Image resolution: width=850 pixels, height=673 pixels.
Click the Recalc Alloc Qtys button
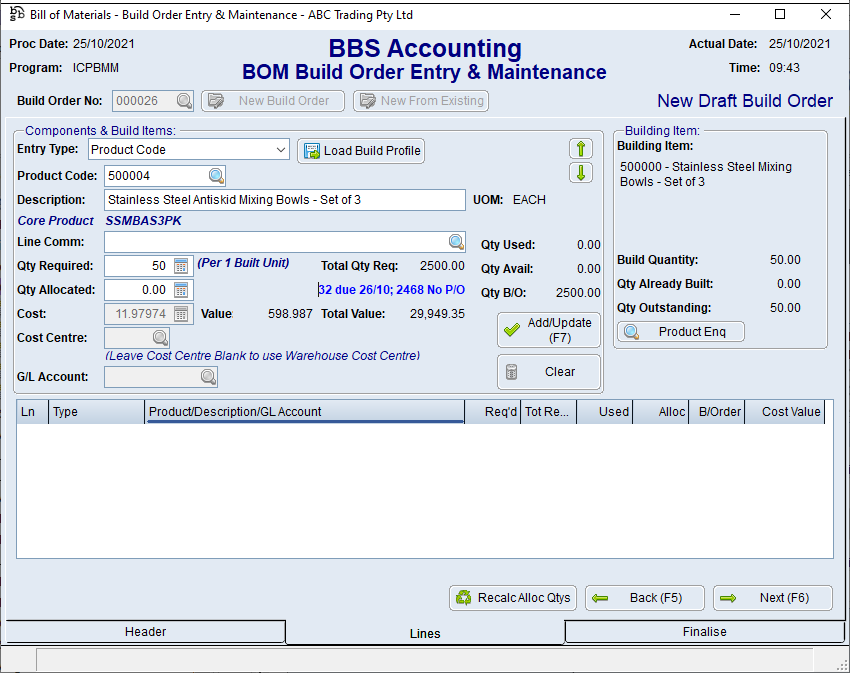(x=513, y=598)
